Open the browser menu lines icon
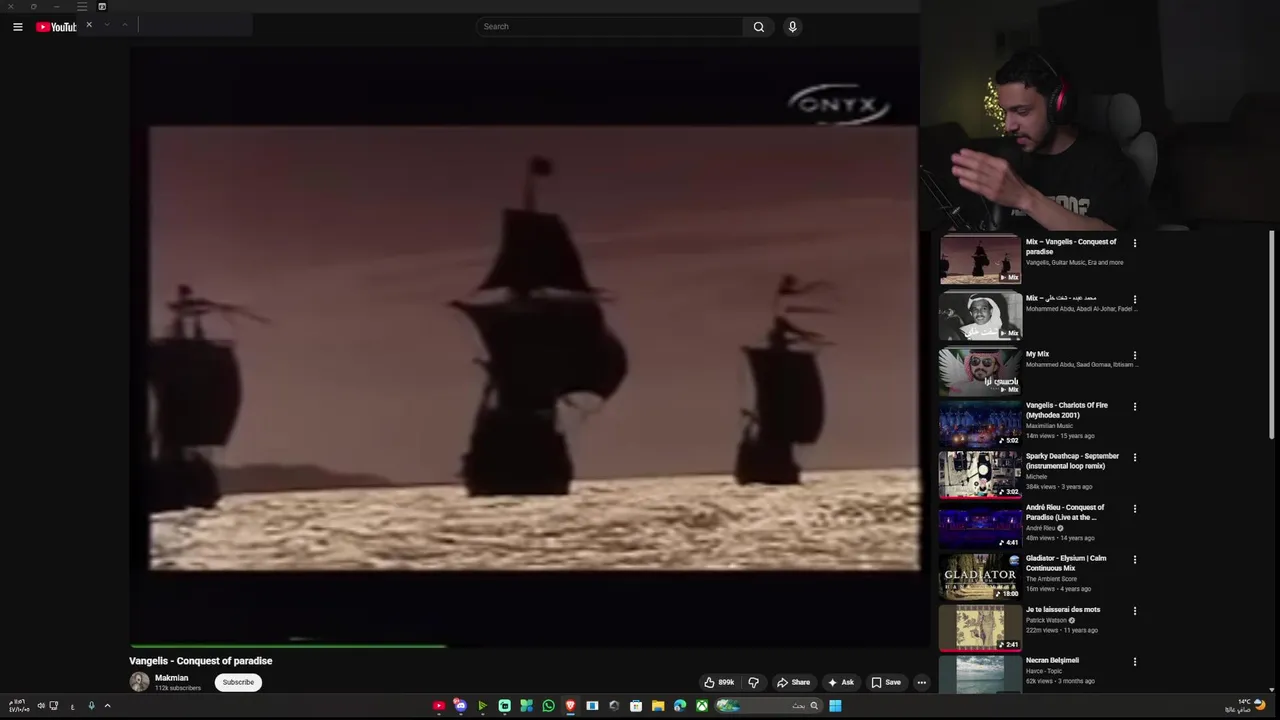 (82, 6)
